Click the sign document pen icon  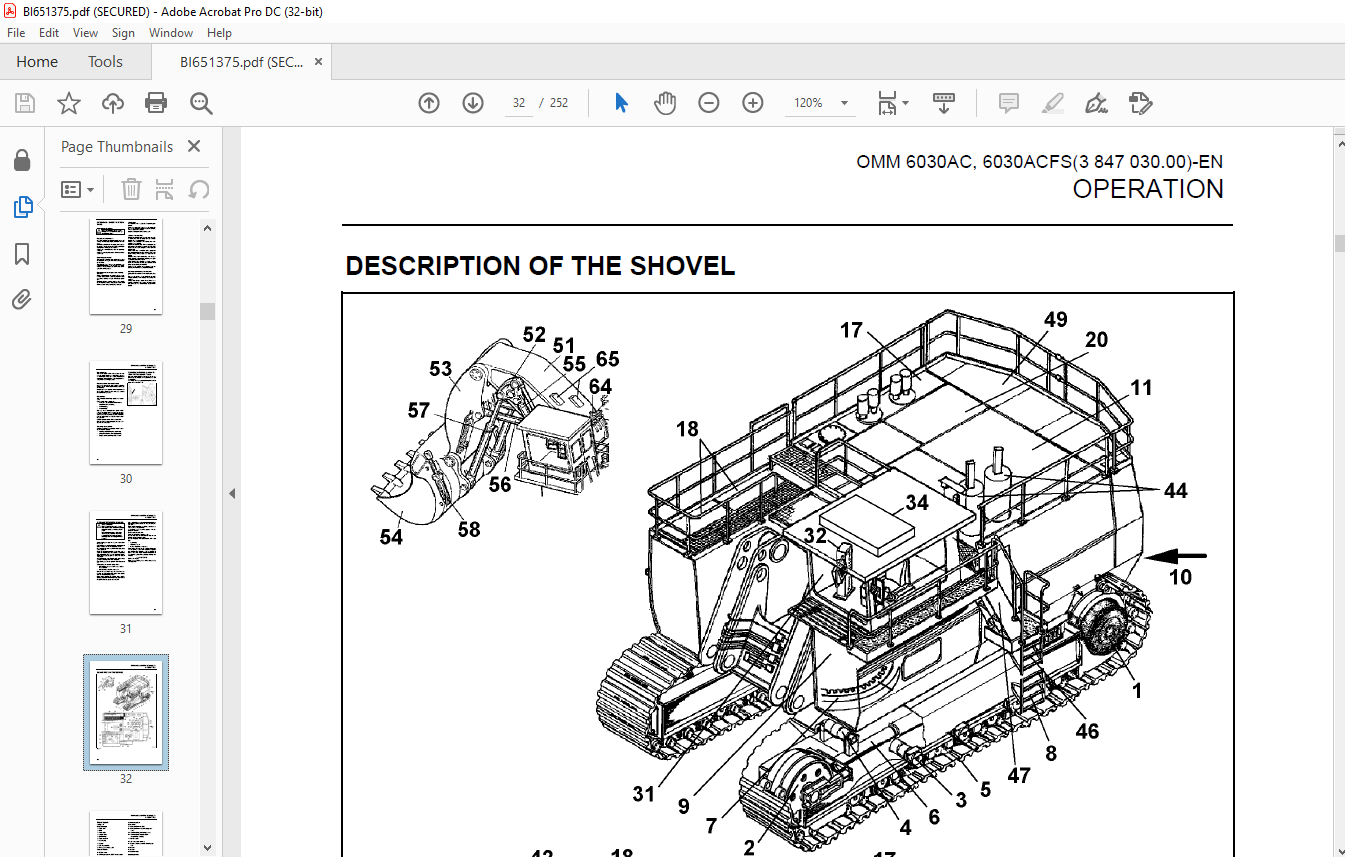coord(1096,103)
